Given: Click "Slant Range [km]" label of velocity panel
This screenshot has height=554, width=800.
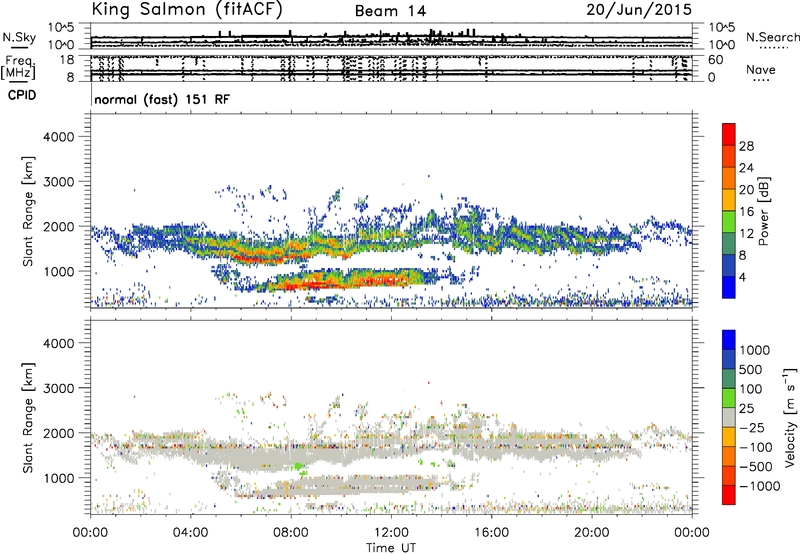Looking at the screenshot, I should pos(28,418).
